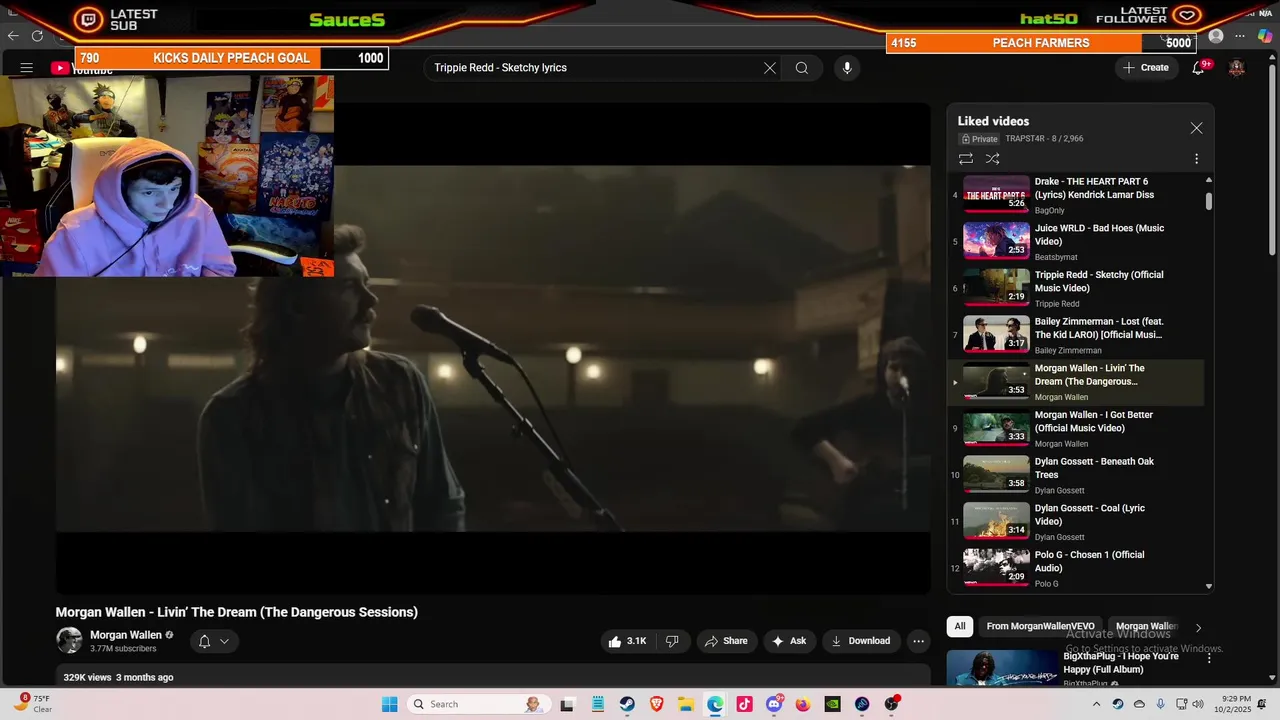Open more actions ellipsis beside Download
1280x720 pixels.
tap(918, 641)
